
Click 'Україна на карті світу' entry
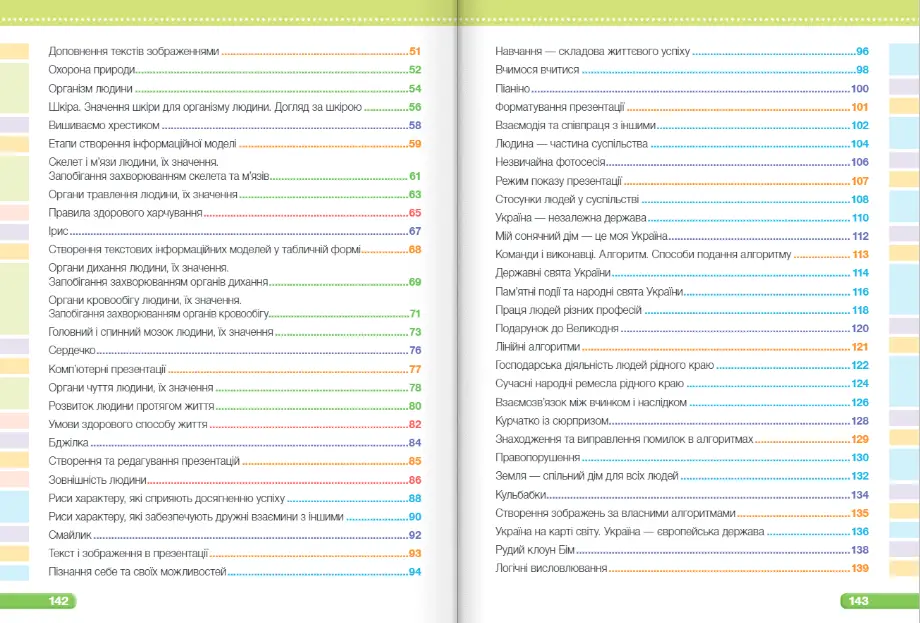click(x=630, y=531)
